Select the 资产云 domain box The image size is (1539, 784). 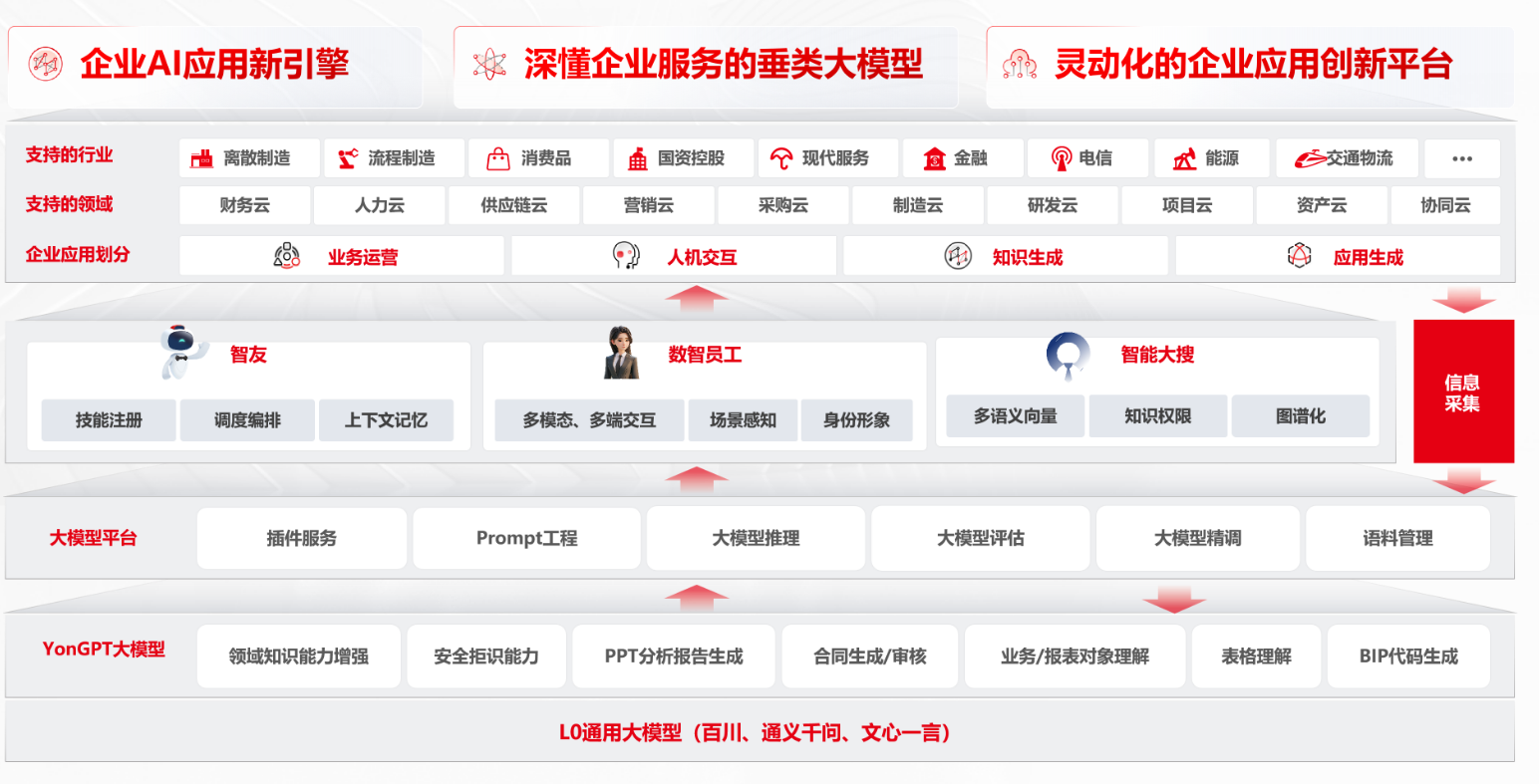(x=1322, y=205)
